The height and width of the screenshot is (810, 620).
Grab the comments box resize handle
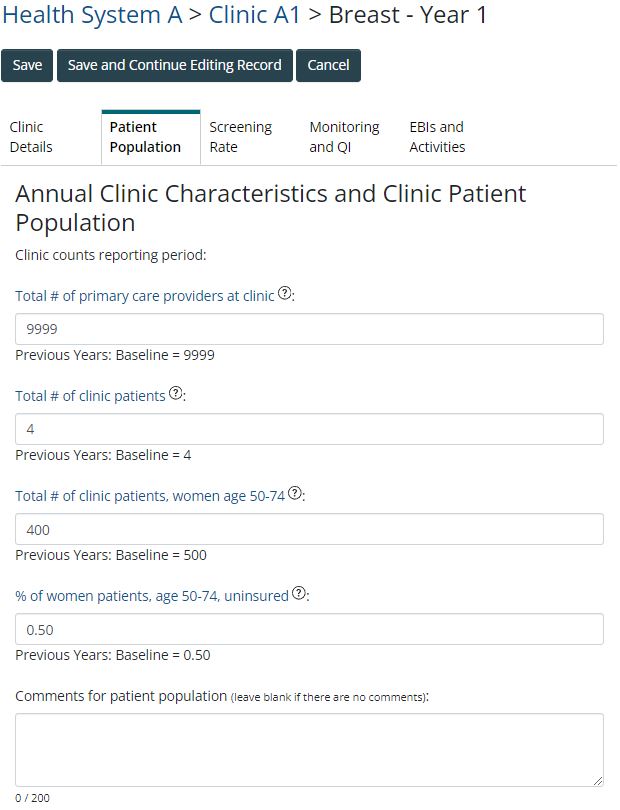tap(598, 781)
